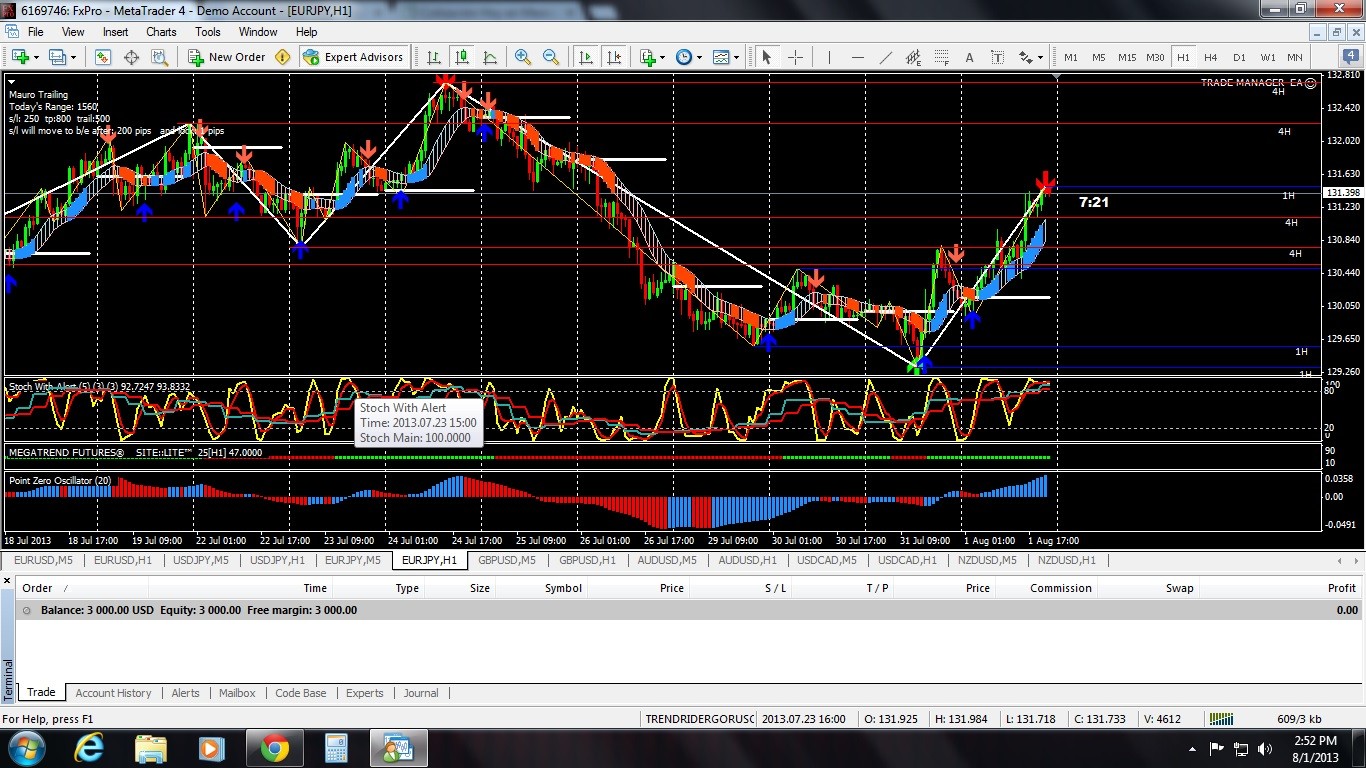Click the volume icon in system tray

coord(1267,748)
